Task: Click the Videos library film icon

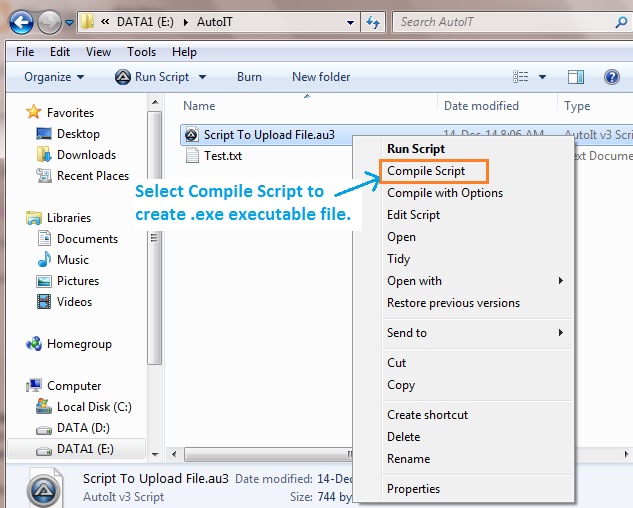Action: 44,302
